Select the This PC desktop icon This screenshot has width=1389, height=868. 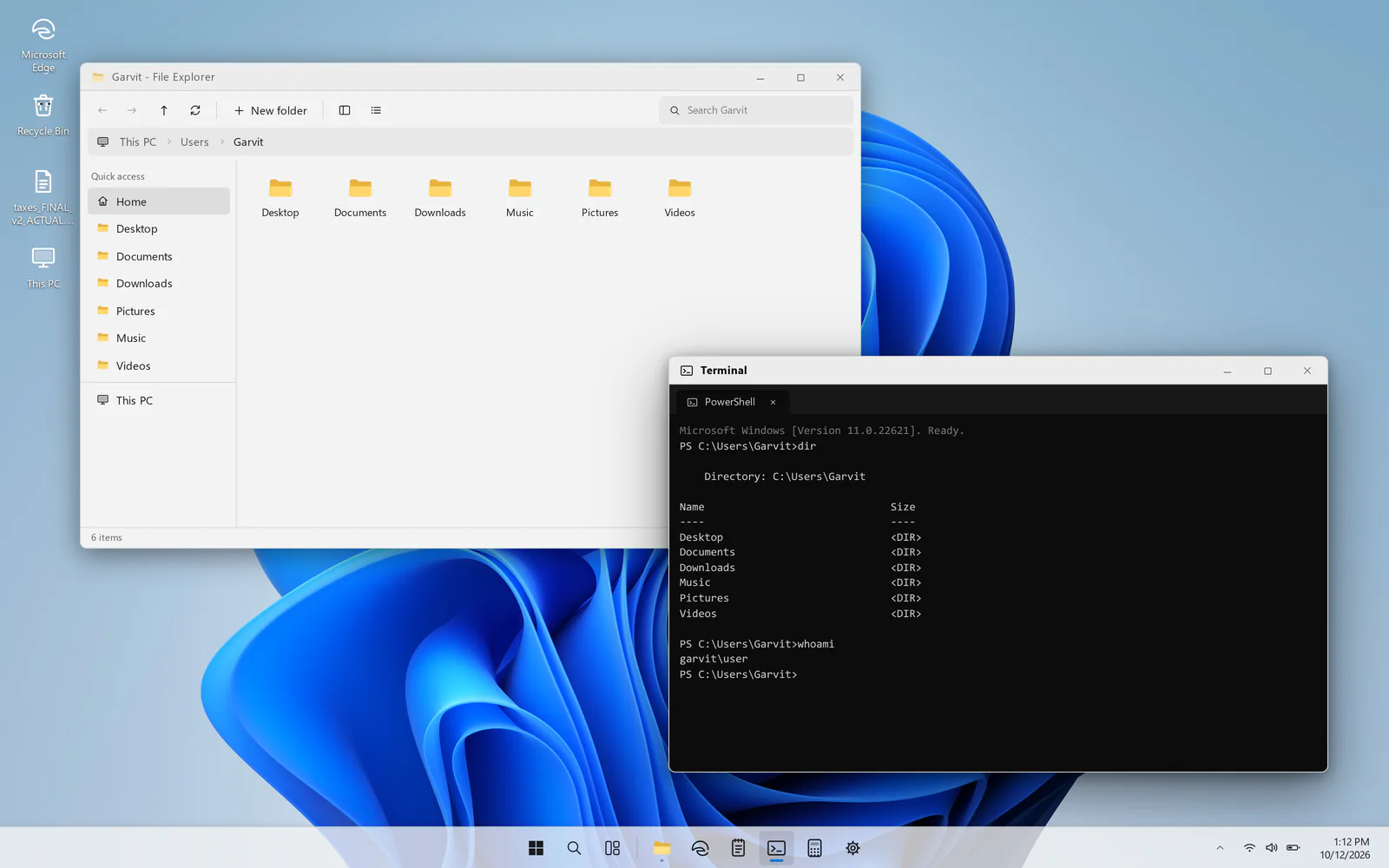[x=43, y=267]
